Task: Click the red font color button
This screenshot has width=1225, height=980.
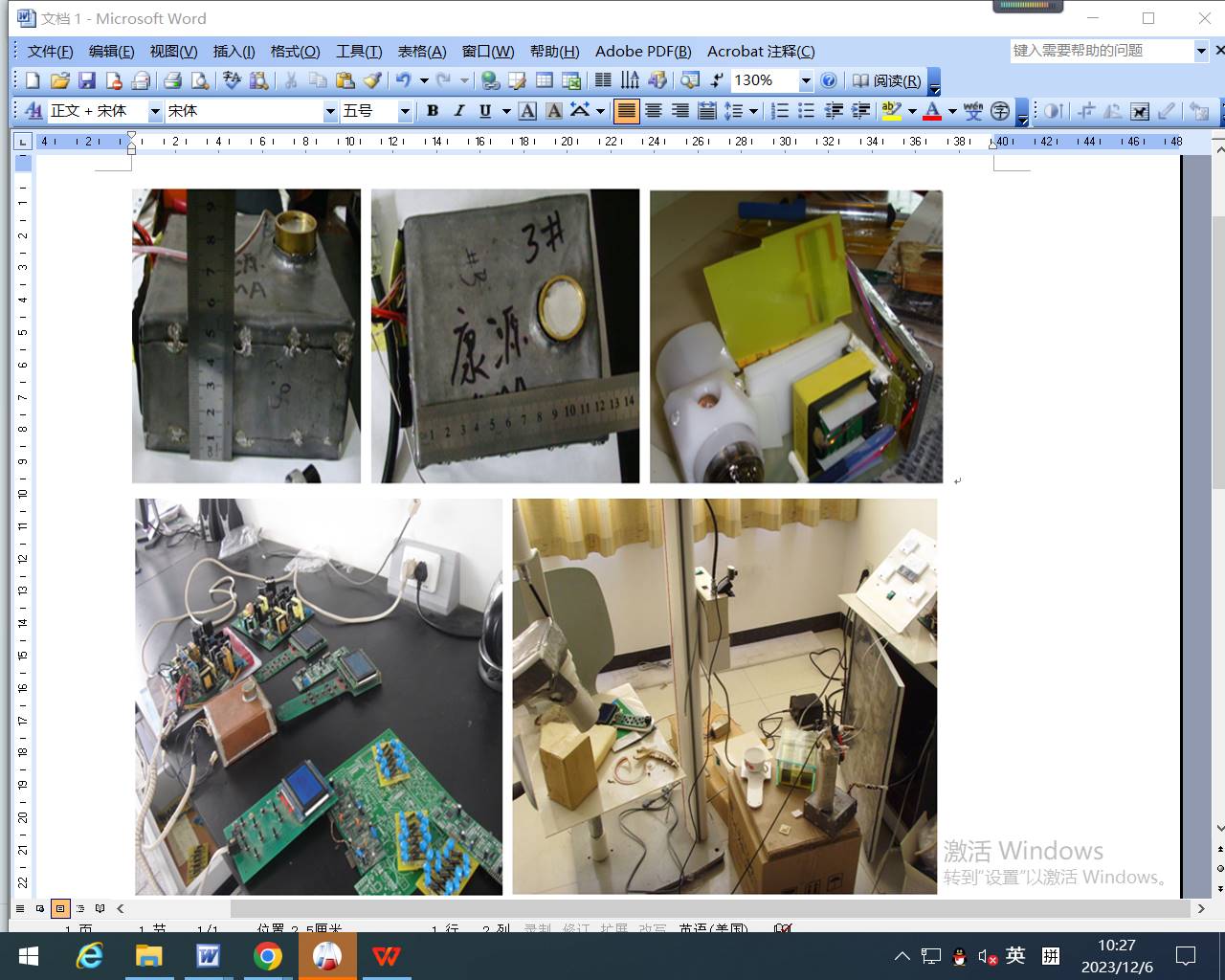Action: point(931,111)
